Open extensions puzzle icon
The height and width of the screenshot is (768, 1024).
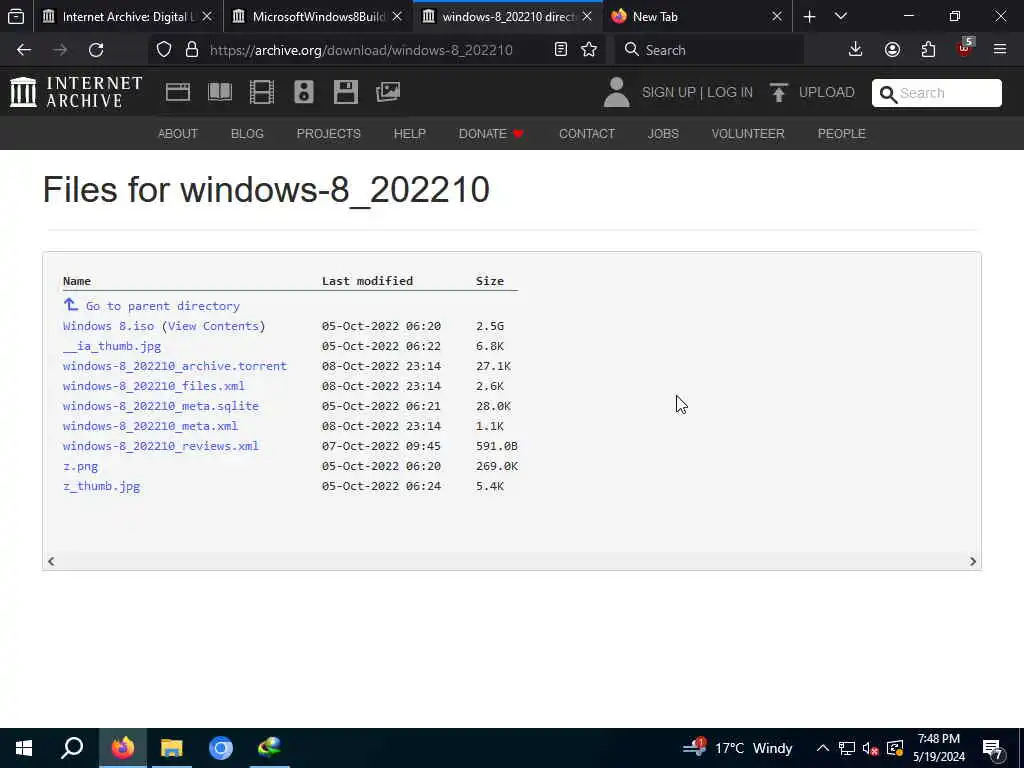928,50
